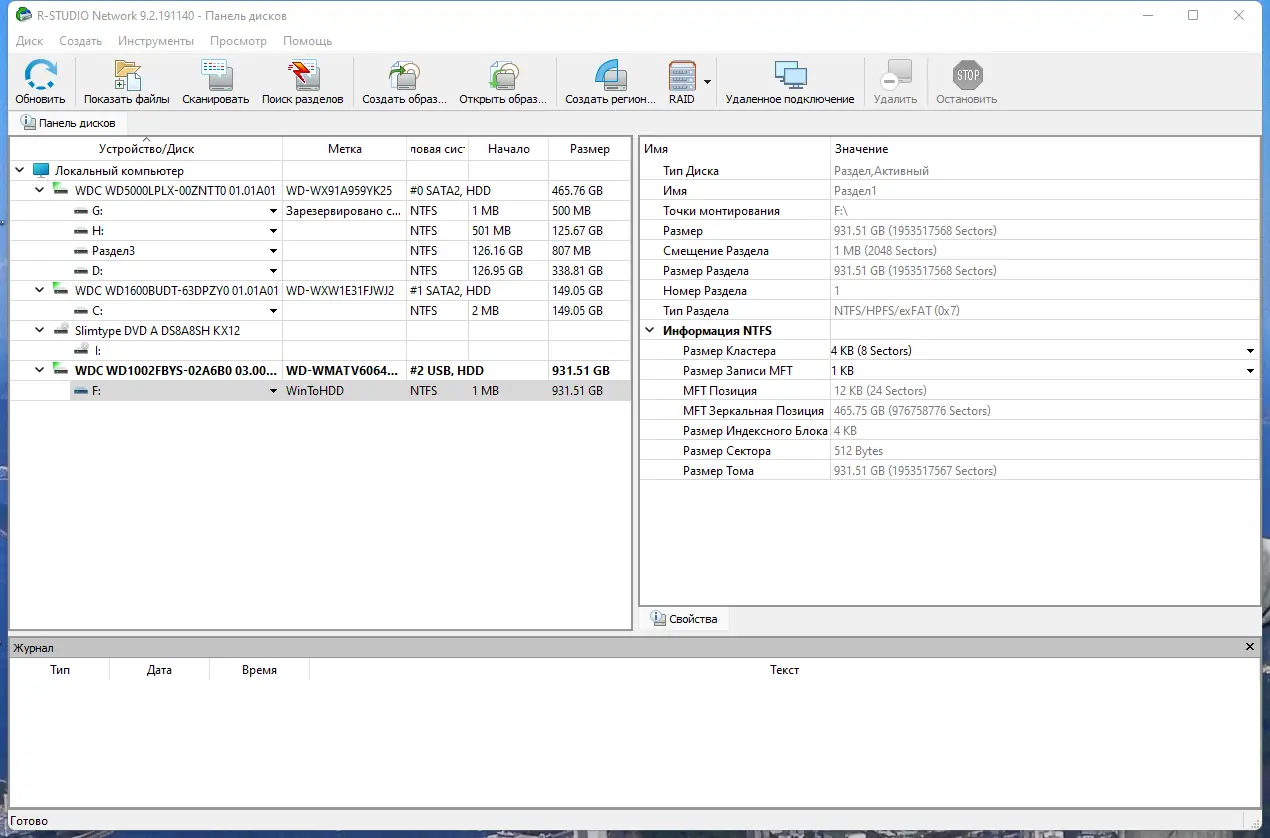This screenshot has width=1270, height=838.
Task: Open the dropdown arrow on G: row
Action: [273, 211]
